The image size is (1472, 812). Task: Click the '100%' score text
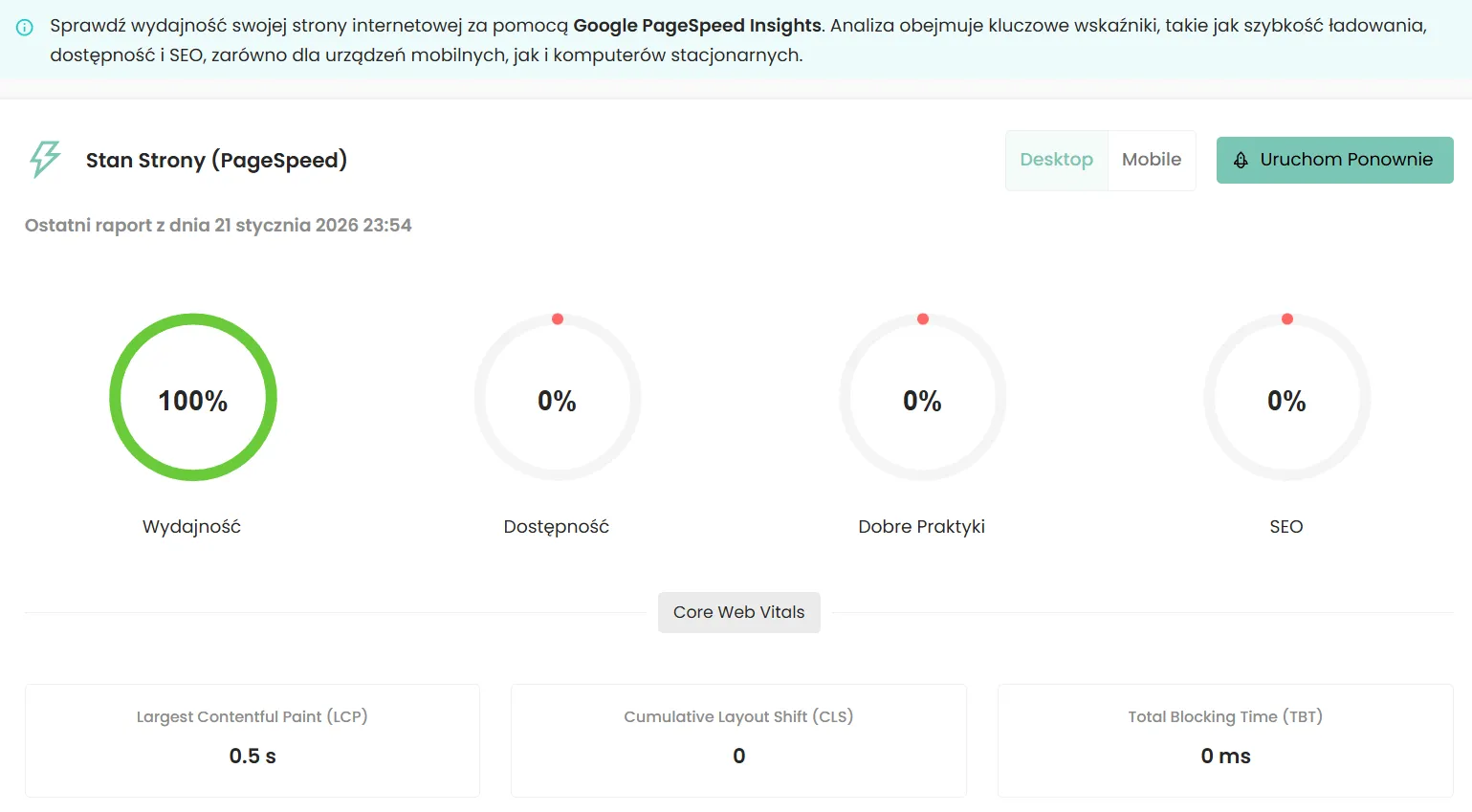pos(193,401)
